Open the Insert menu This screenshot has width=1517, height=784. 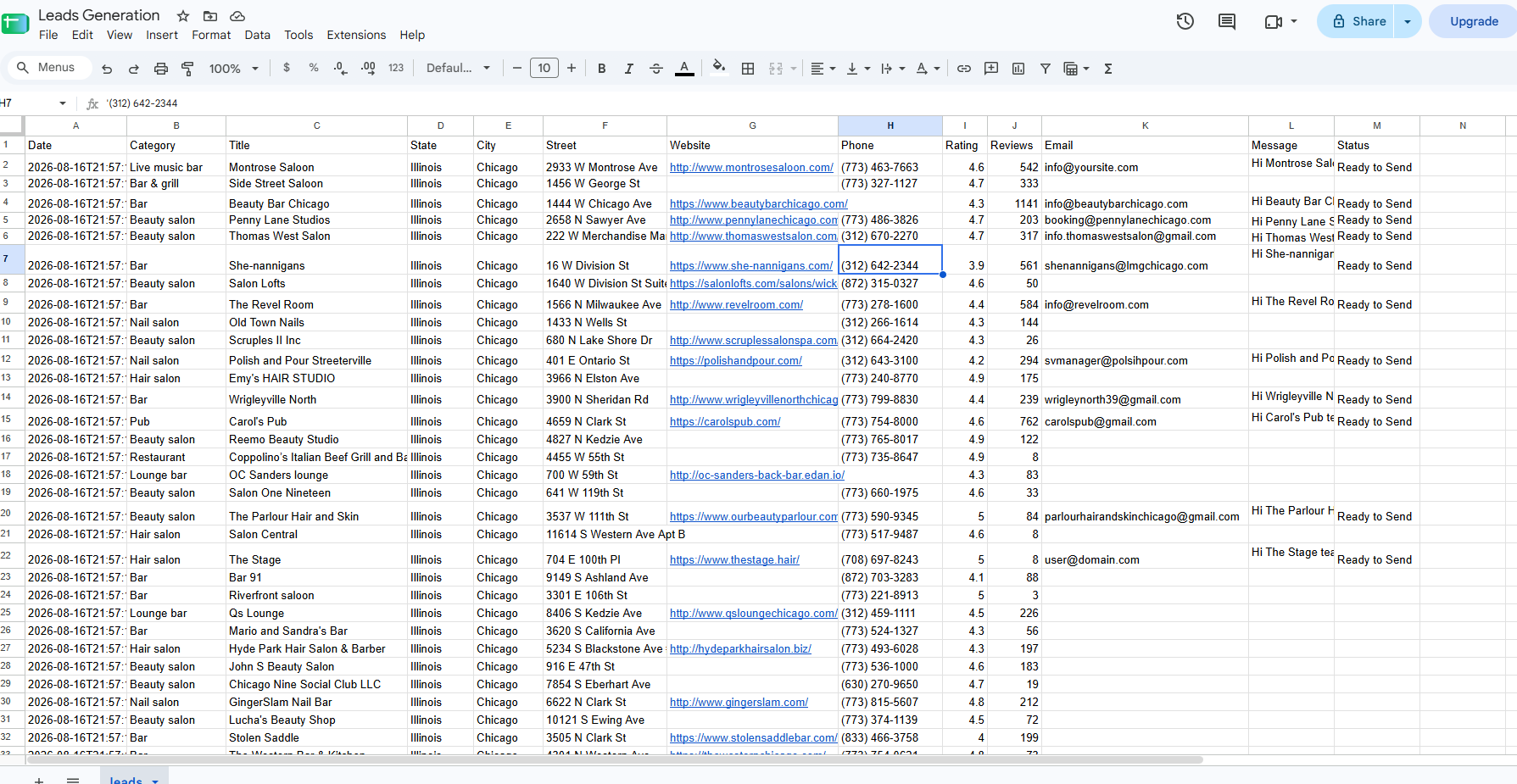point(162,35)
